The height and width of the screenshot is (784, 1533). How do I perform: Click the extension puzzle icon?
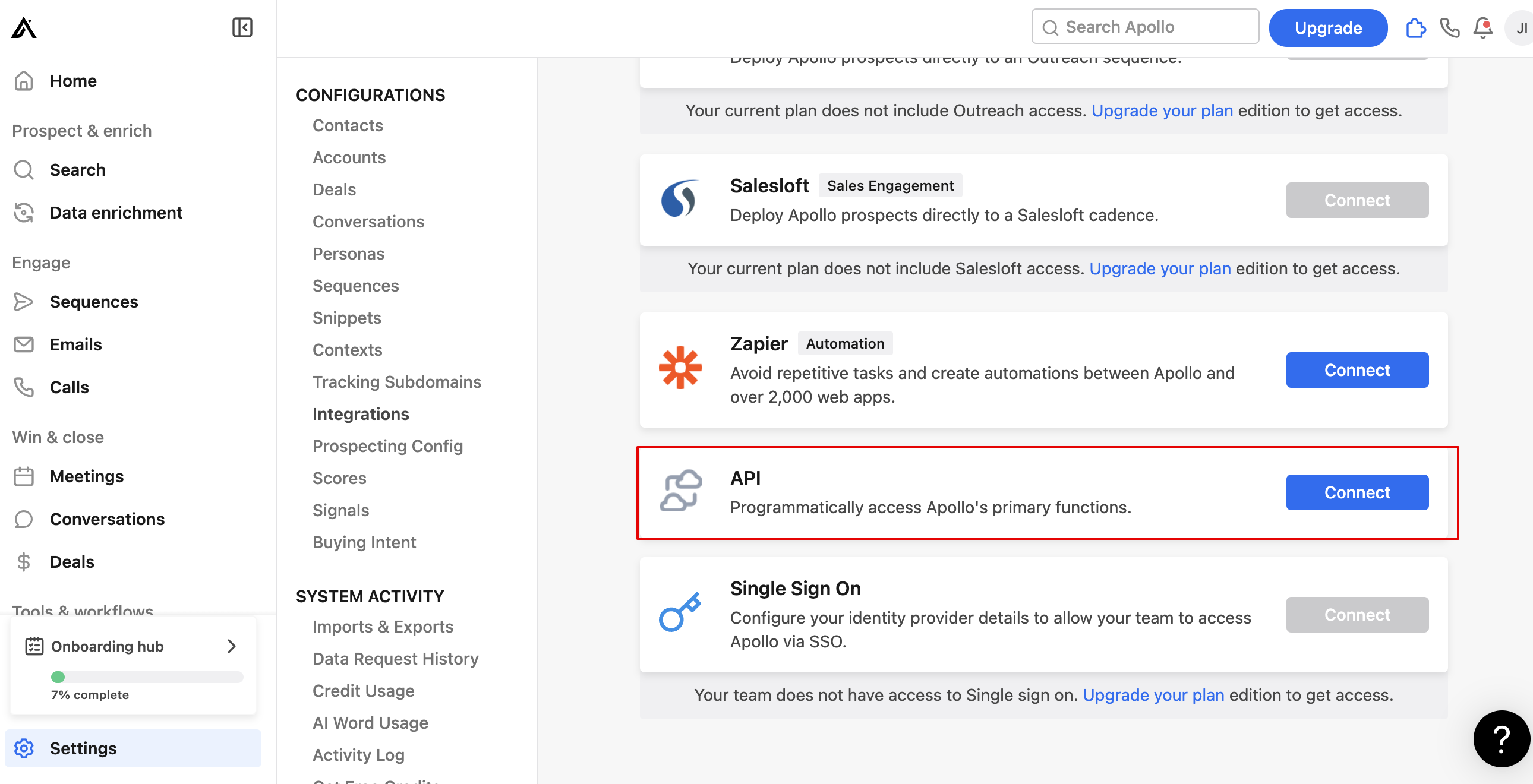point(1416,28)
